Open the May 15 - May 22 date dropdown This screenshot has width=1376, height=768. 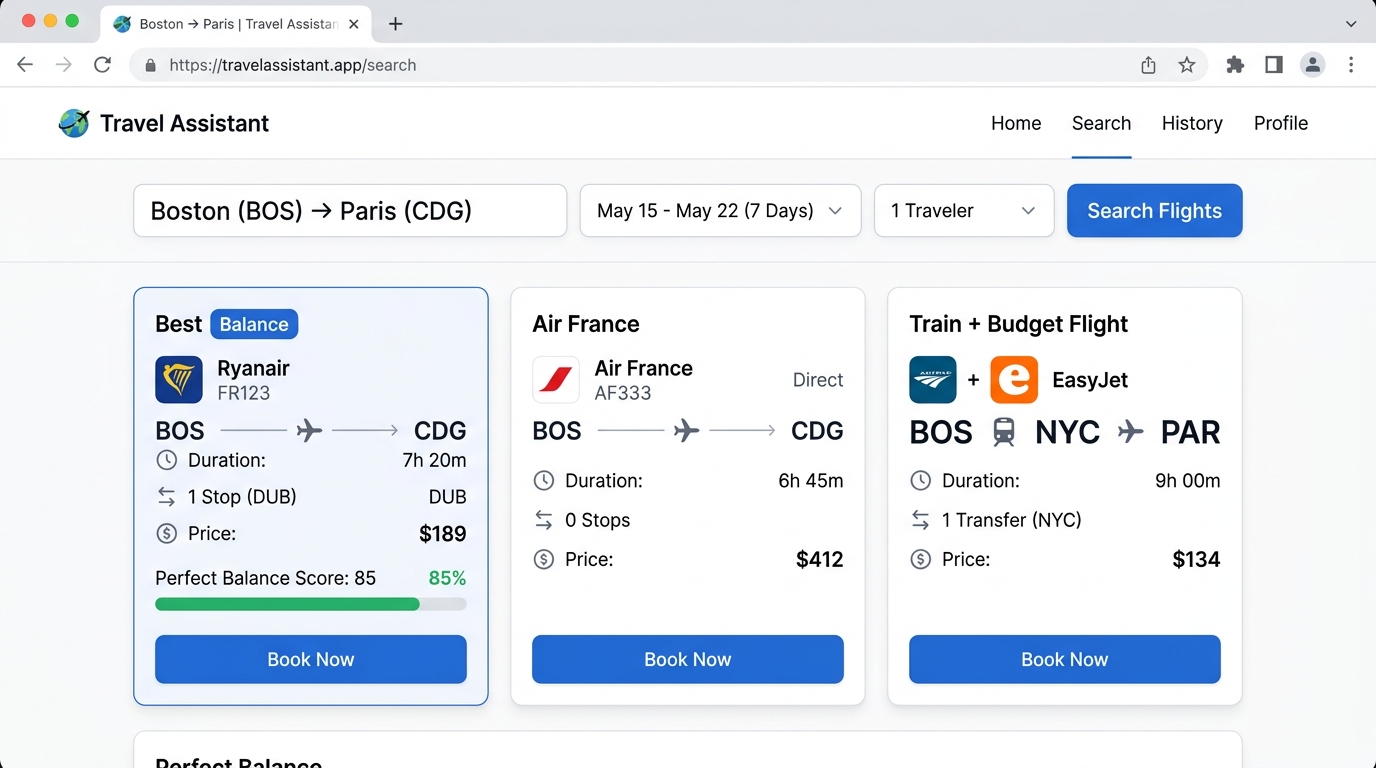(x=720, y=211)
